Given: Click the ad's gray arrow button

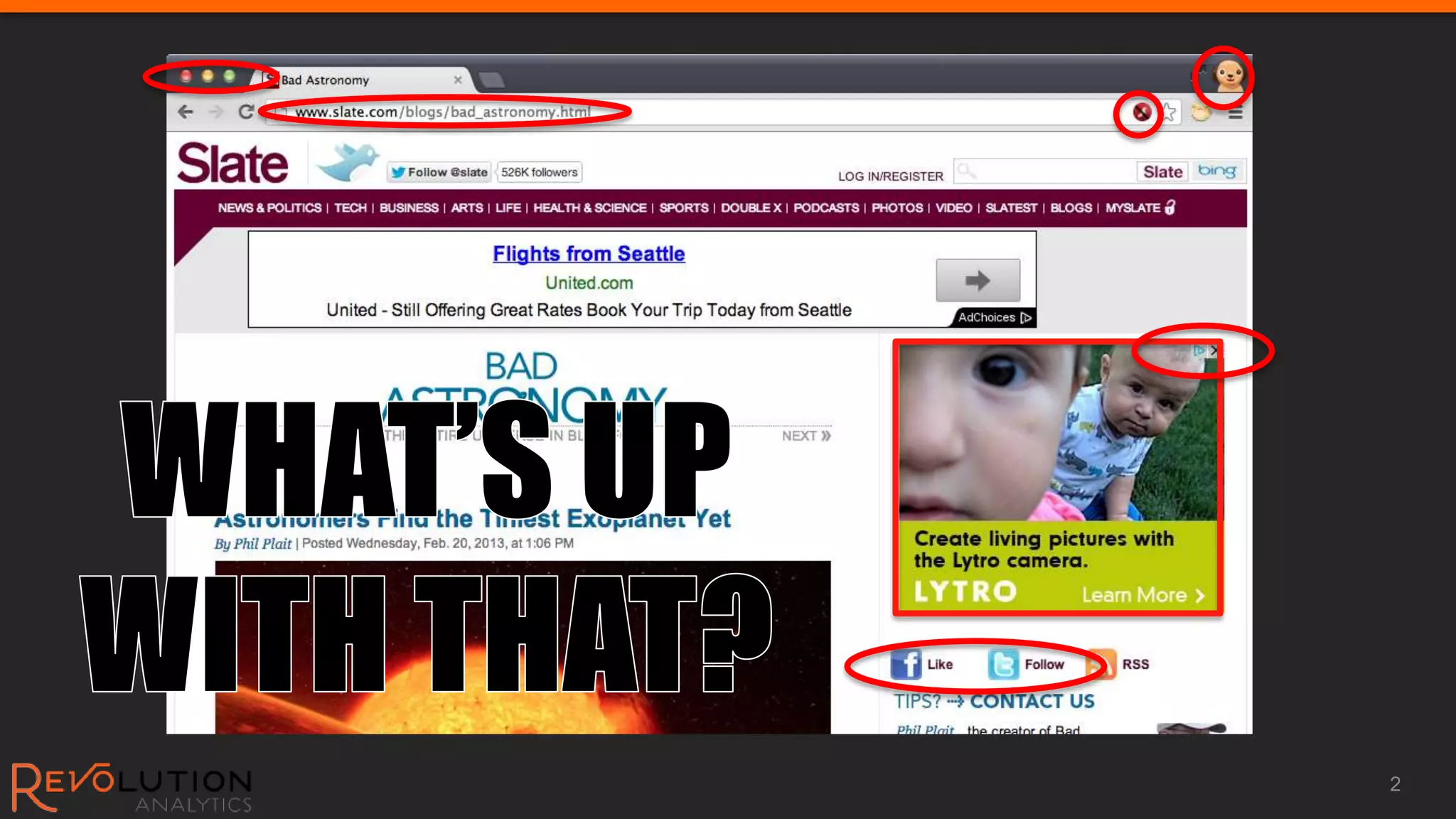Looking at the screenshot, I should pos(978,280).
